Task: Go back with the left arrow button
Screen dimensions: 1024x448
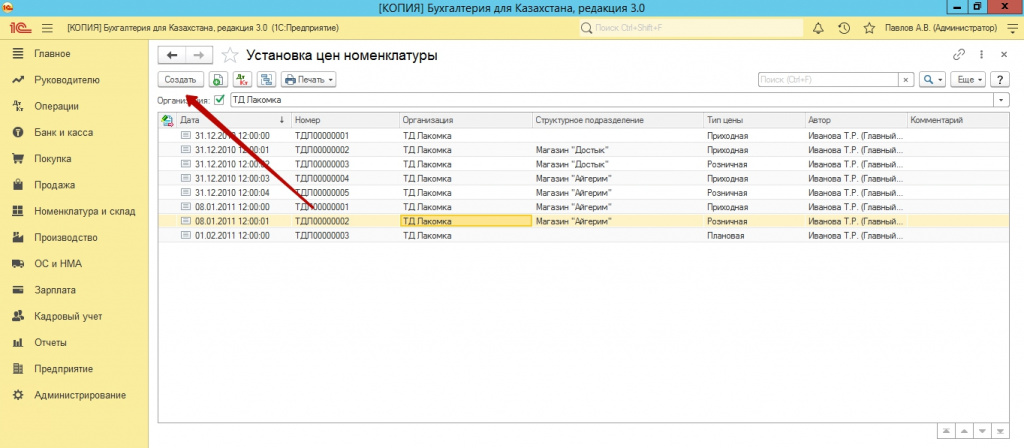Action: (173, 56)
